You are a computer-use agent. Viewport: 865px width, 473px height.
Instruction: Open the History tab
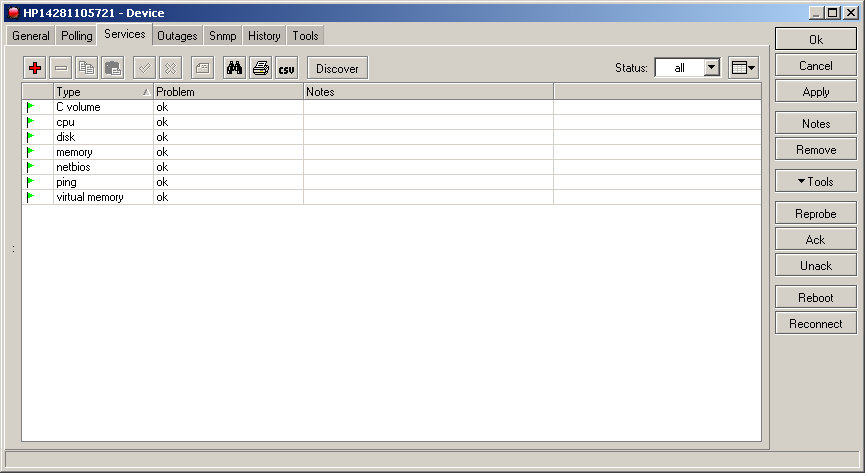(264, 36)
